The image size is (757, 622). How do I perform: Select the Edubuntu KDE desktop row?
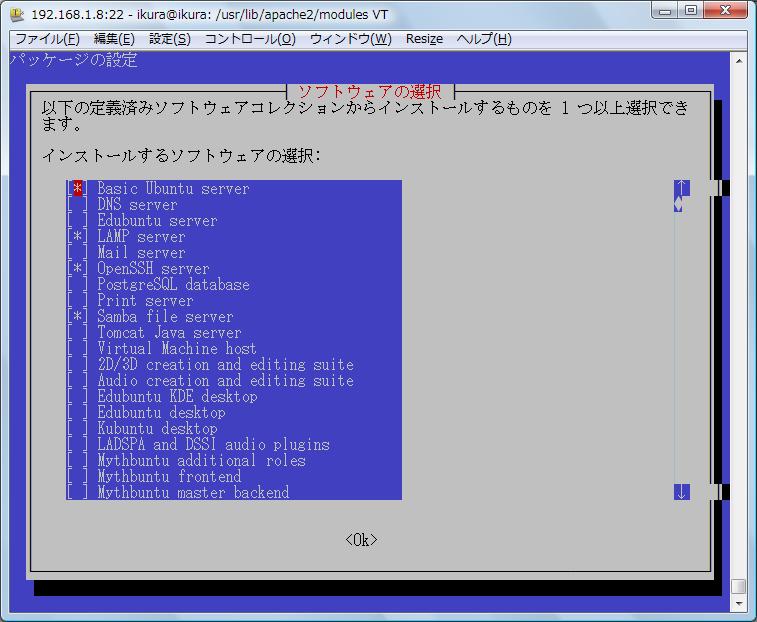coord(234,396)
